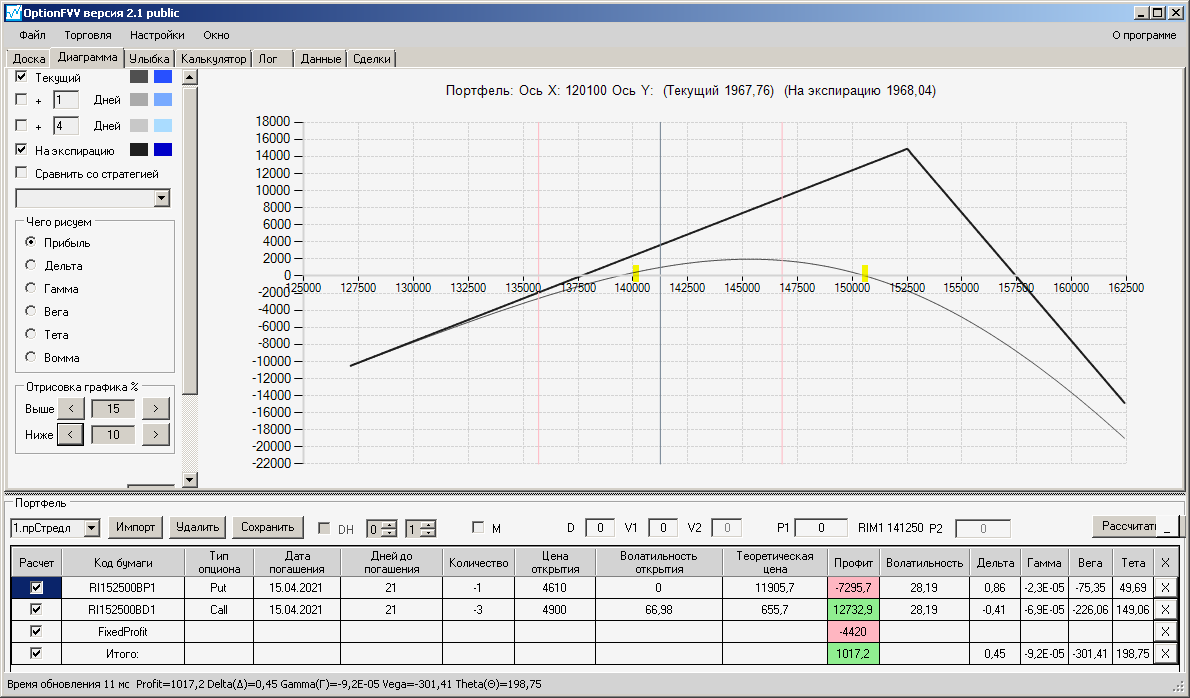Click the Рассчитать button
Image resolution: width=1190 pixels, height=698 pixels.
pyautogui.click(x=1125, y=526)
